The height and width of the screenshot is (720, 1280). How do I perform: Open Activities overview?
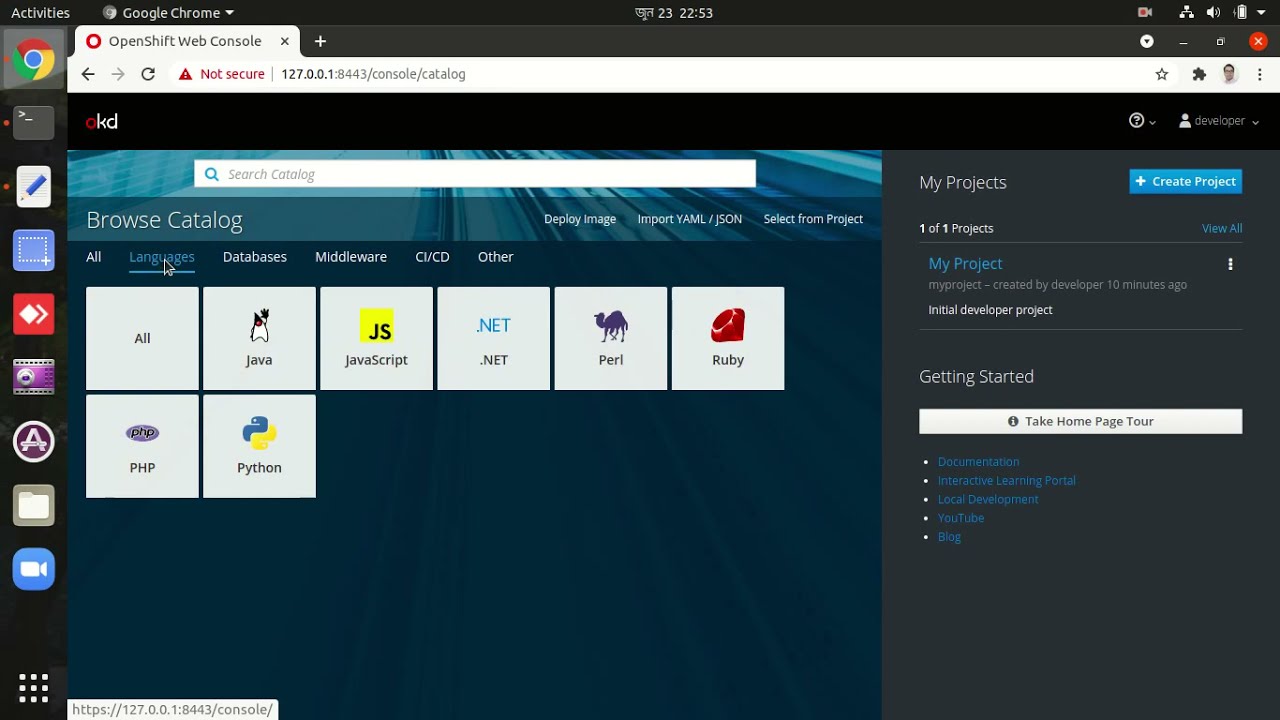(x=40, y=13)
